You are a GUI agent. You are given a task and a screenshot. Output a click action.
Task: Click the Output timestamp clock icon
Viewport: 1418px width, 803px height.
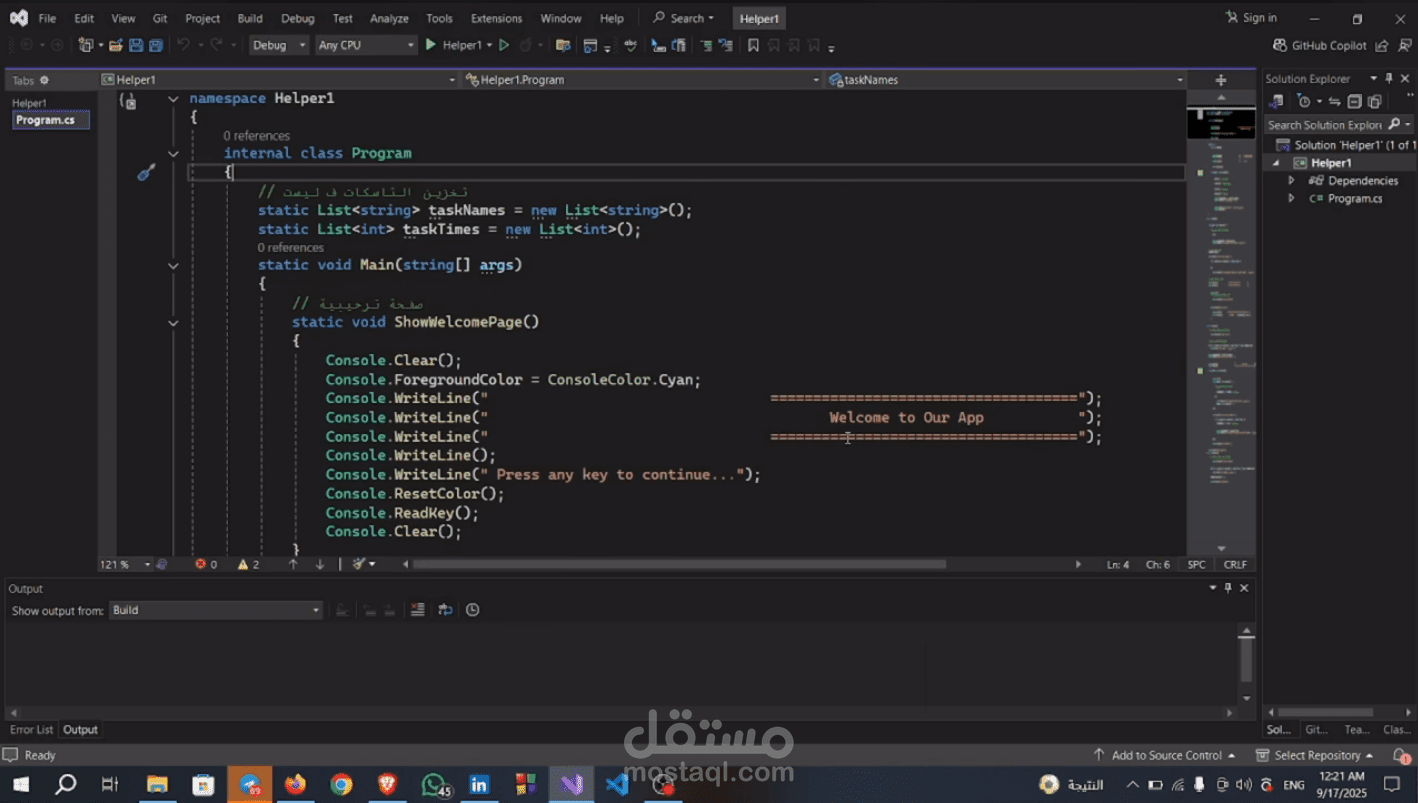click(x=473, y=610)
